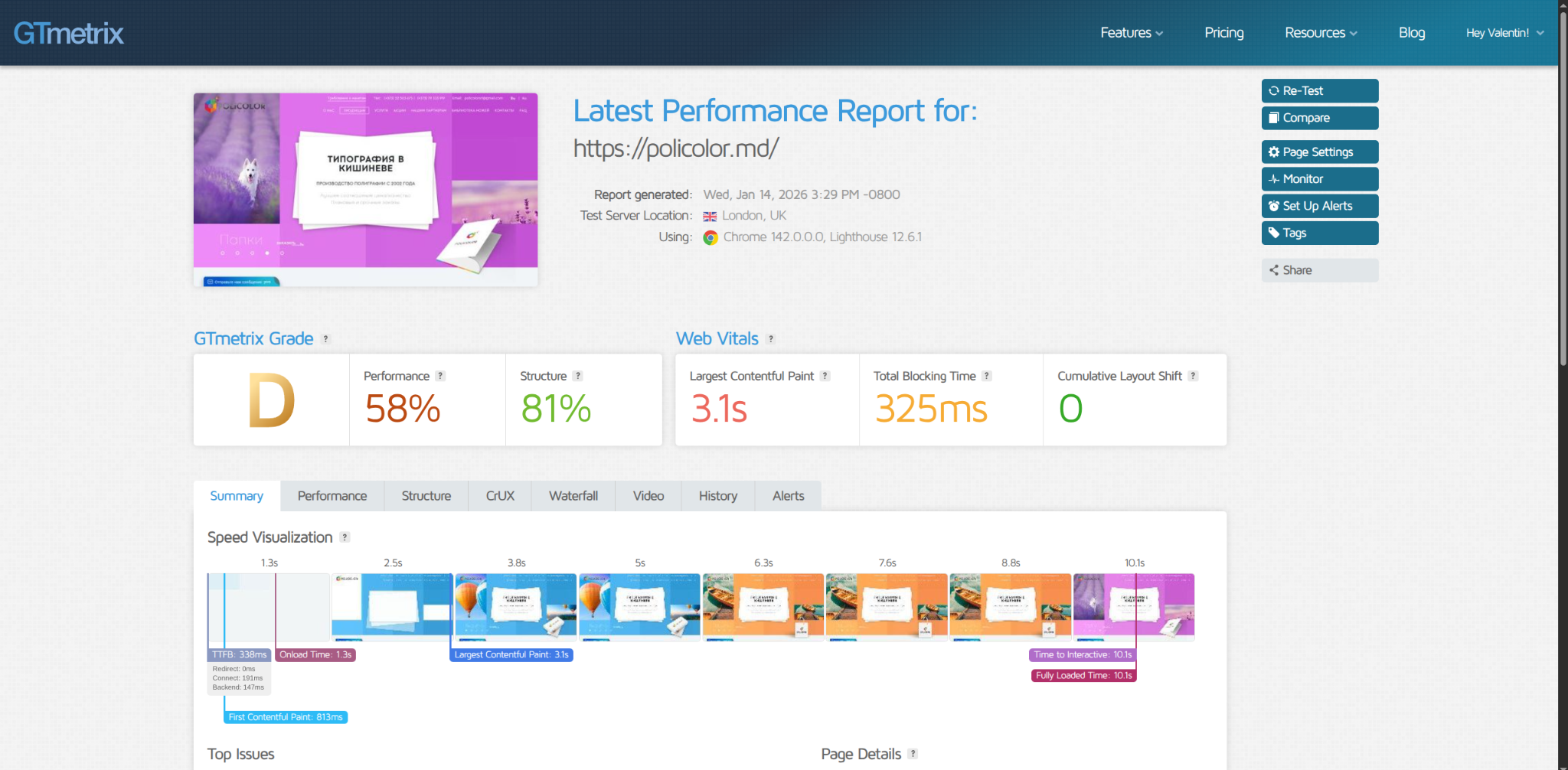This screenshot has width=1568, height=770.
Task: Click the Monitor pulse icon button
Action: (1319, 179)
